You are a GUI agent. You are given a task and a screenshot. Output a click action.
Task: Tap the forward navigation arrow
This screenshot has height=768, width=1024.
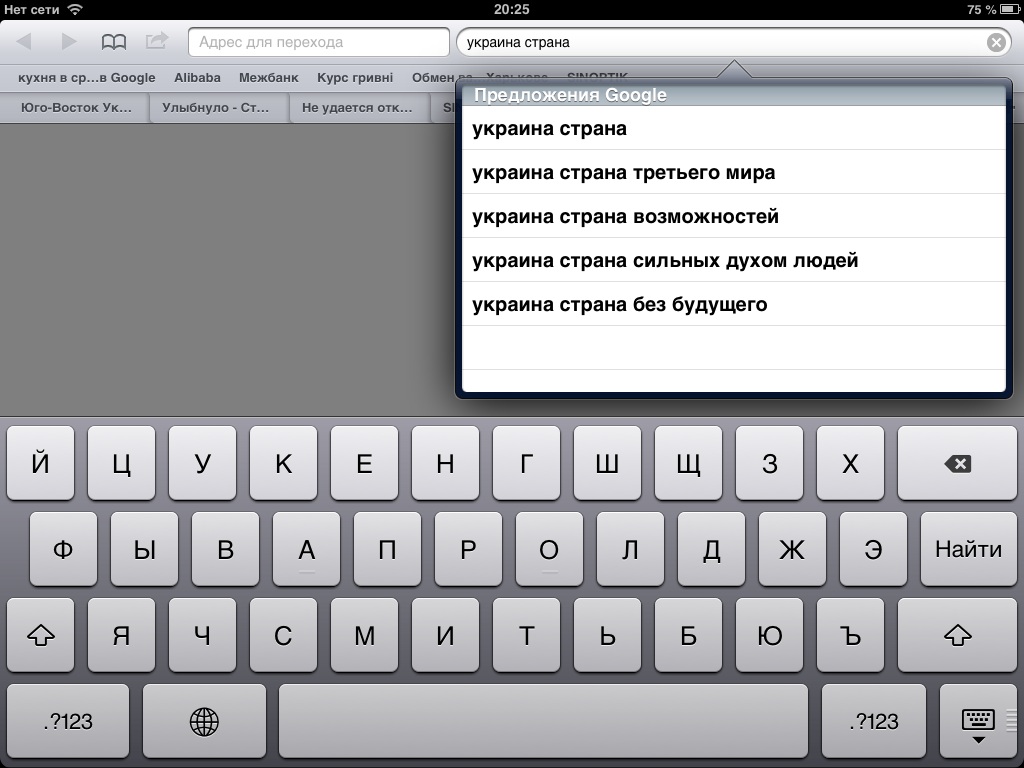click(x=69, y=42)
